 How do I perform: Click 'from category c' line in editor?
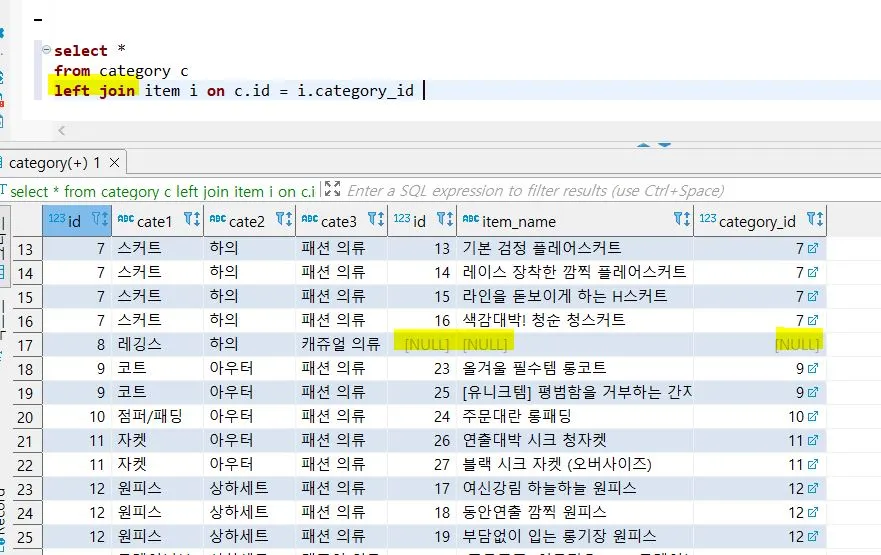pyautogui.click(x=121, y=71)
